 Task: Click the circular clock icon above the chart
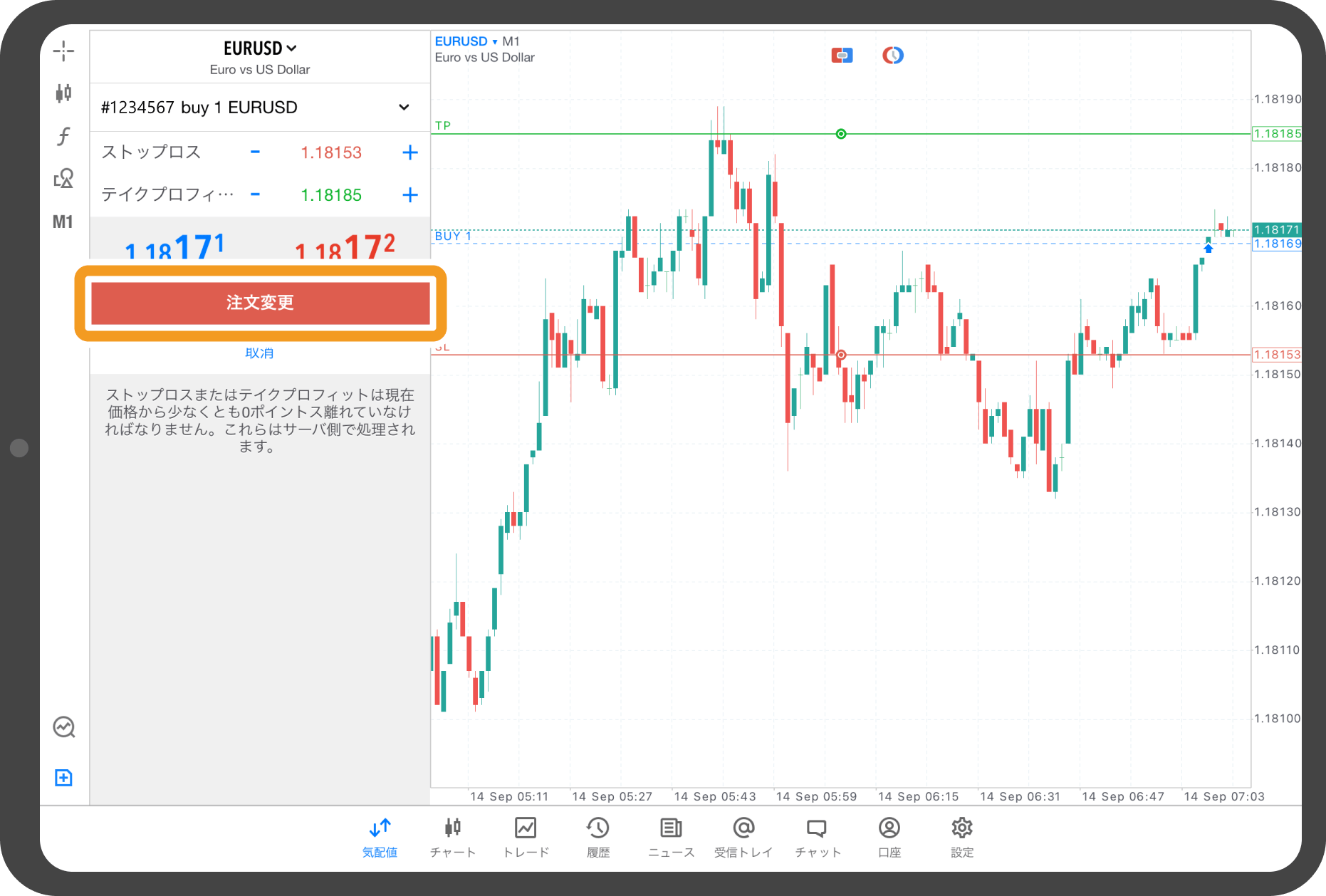click(x=893, y=55)
